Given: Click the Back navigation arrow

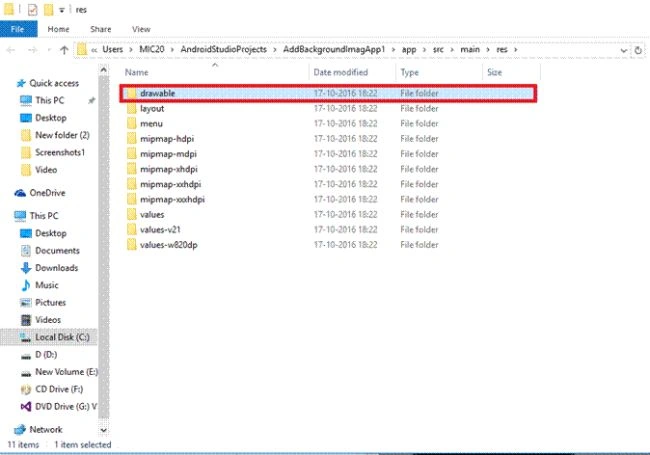Looking at the screenshot, I should (11, 50).
